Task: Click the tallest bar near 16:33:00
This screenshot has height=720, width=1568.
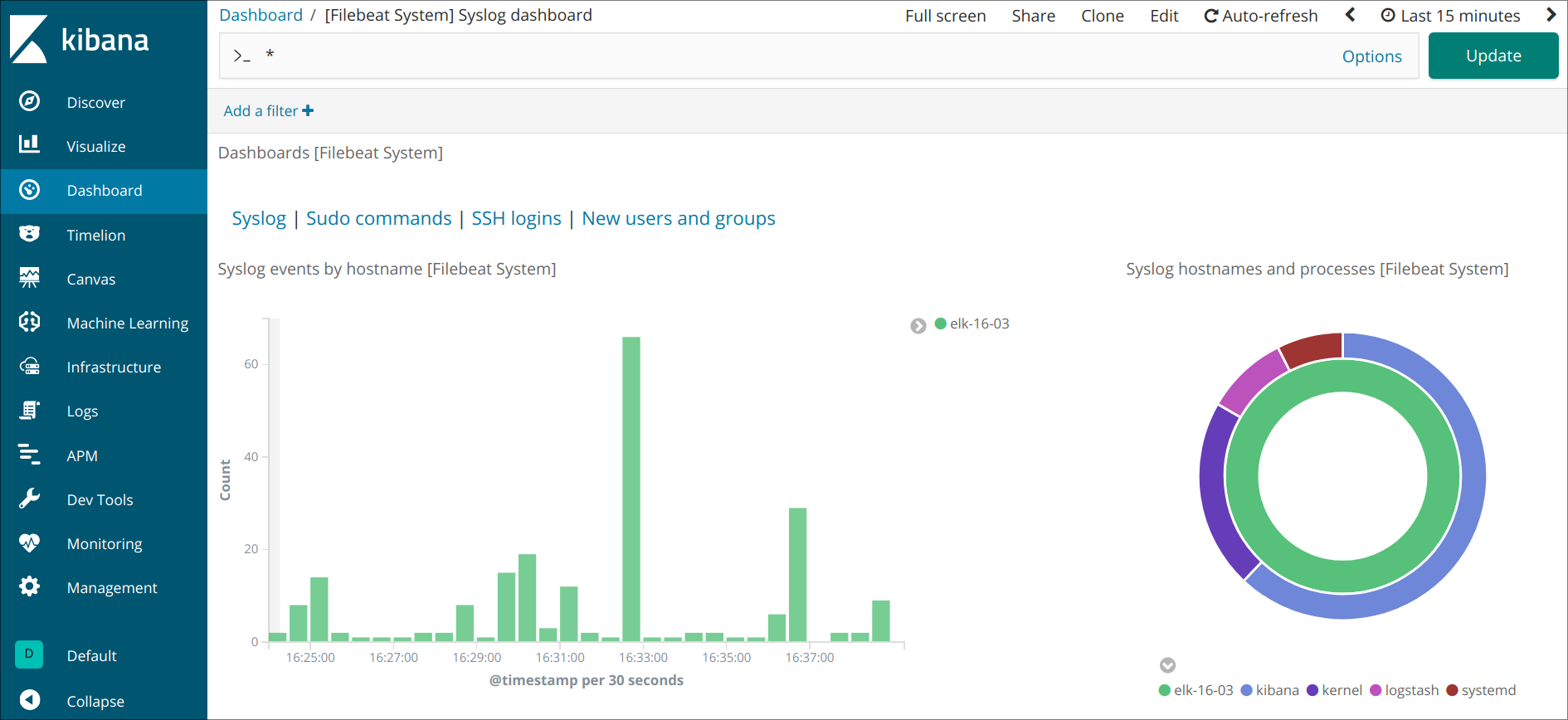Action: click(631, 489)
